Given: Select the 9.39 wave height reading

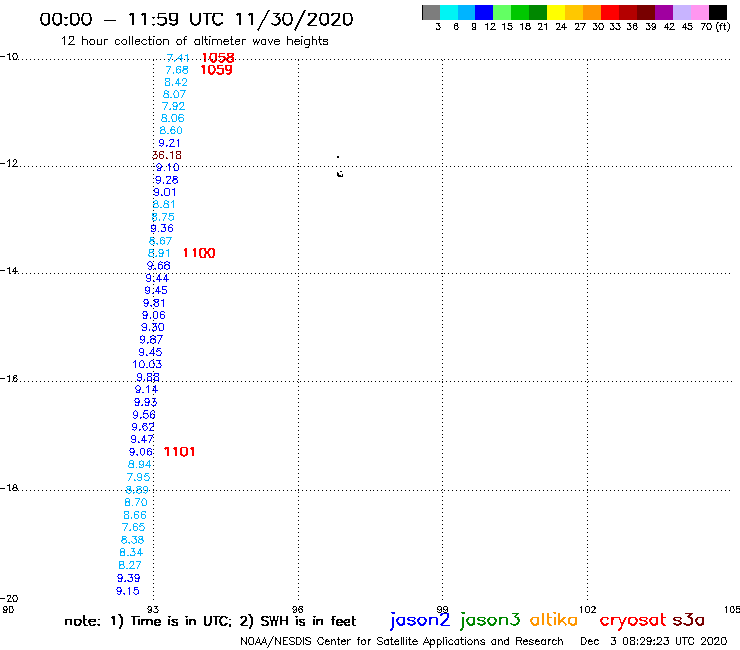Looking at the screenshot, I should [128, 578].
